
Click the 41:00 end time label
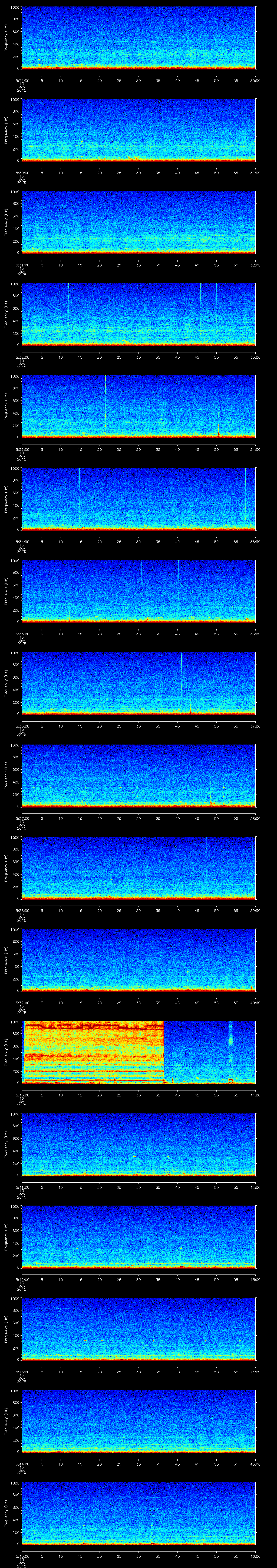(x=256, y=1095)
